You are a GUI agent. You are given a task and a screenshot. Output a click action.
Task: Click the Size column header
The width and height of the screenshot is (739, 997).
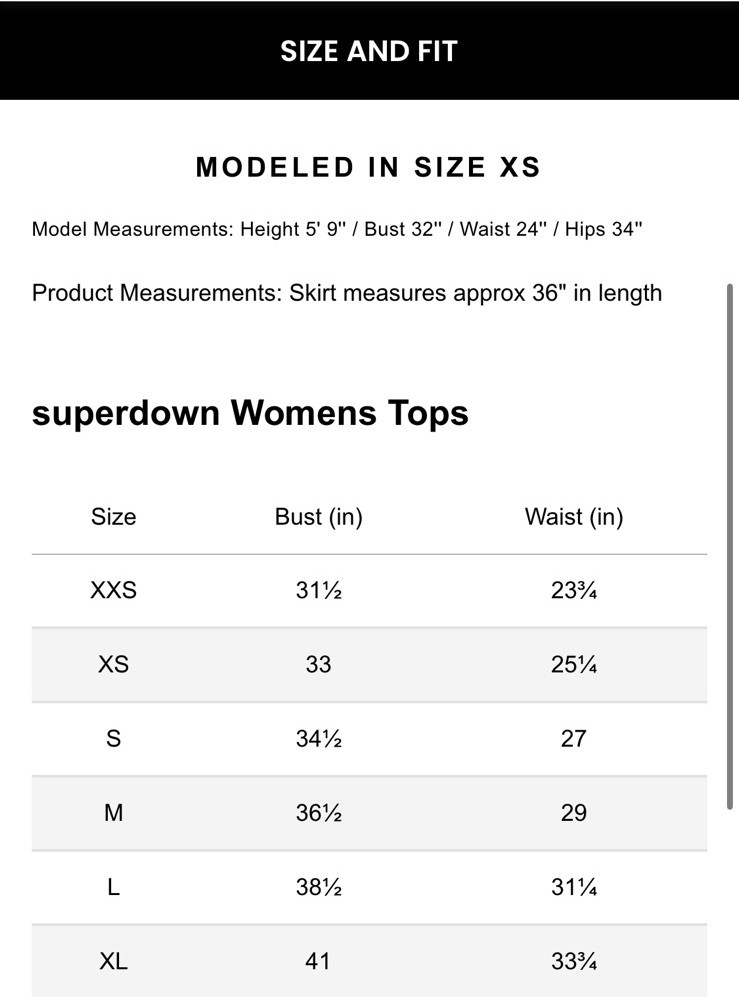(113, 517)
